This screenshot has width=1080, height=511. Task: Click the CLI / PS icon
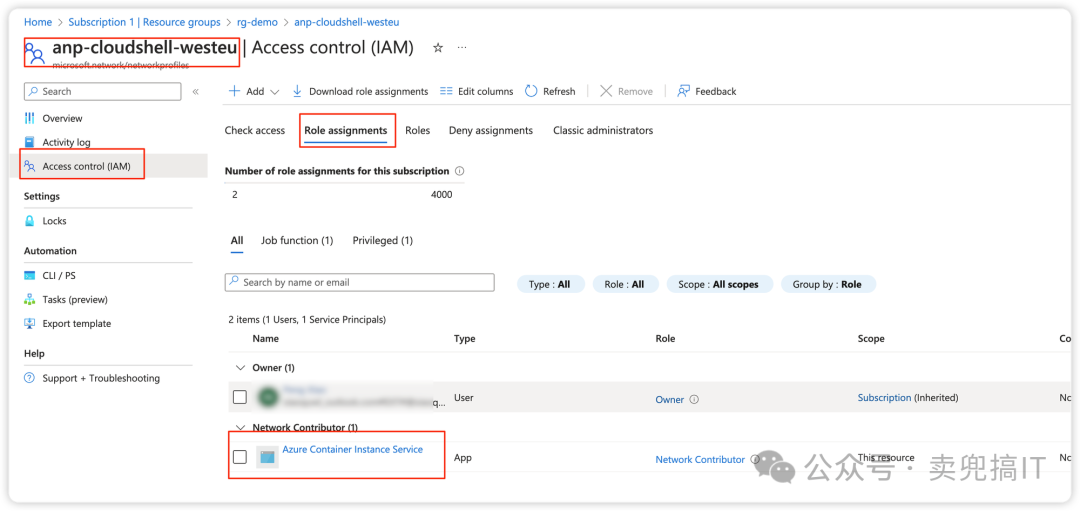pos(30,275)
